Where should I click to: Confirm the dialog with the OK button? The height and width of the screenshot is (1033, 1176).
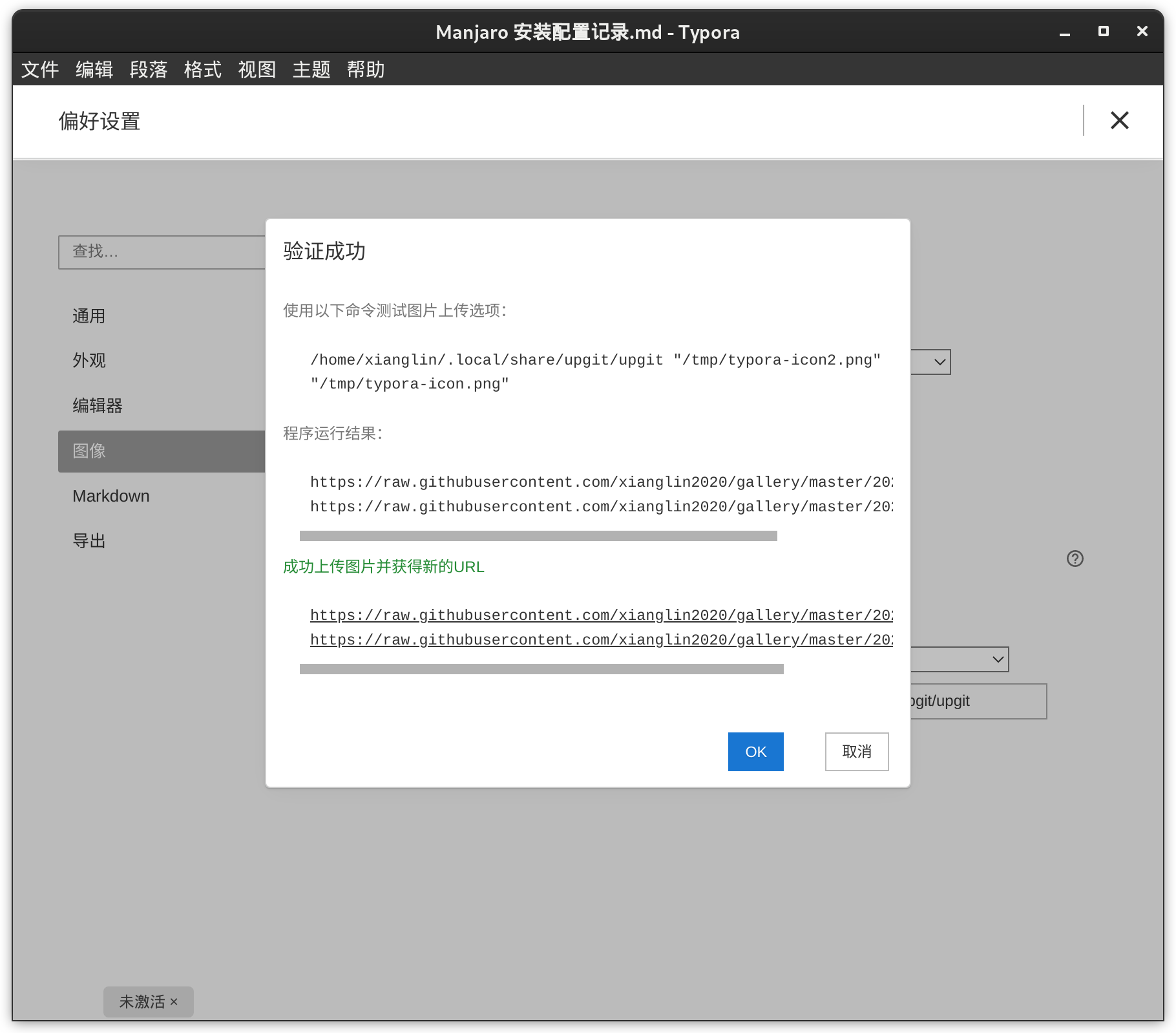755,752
